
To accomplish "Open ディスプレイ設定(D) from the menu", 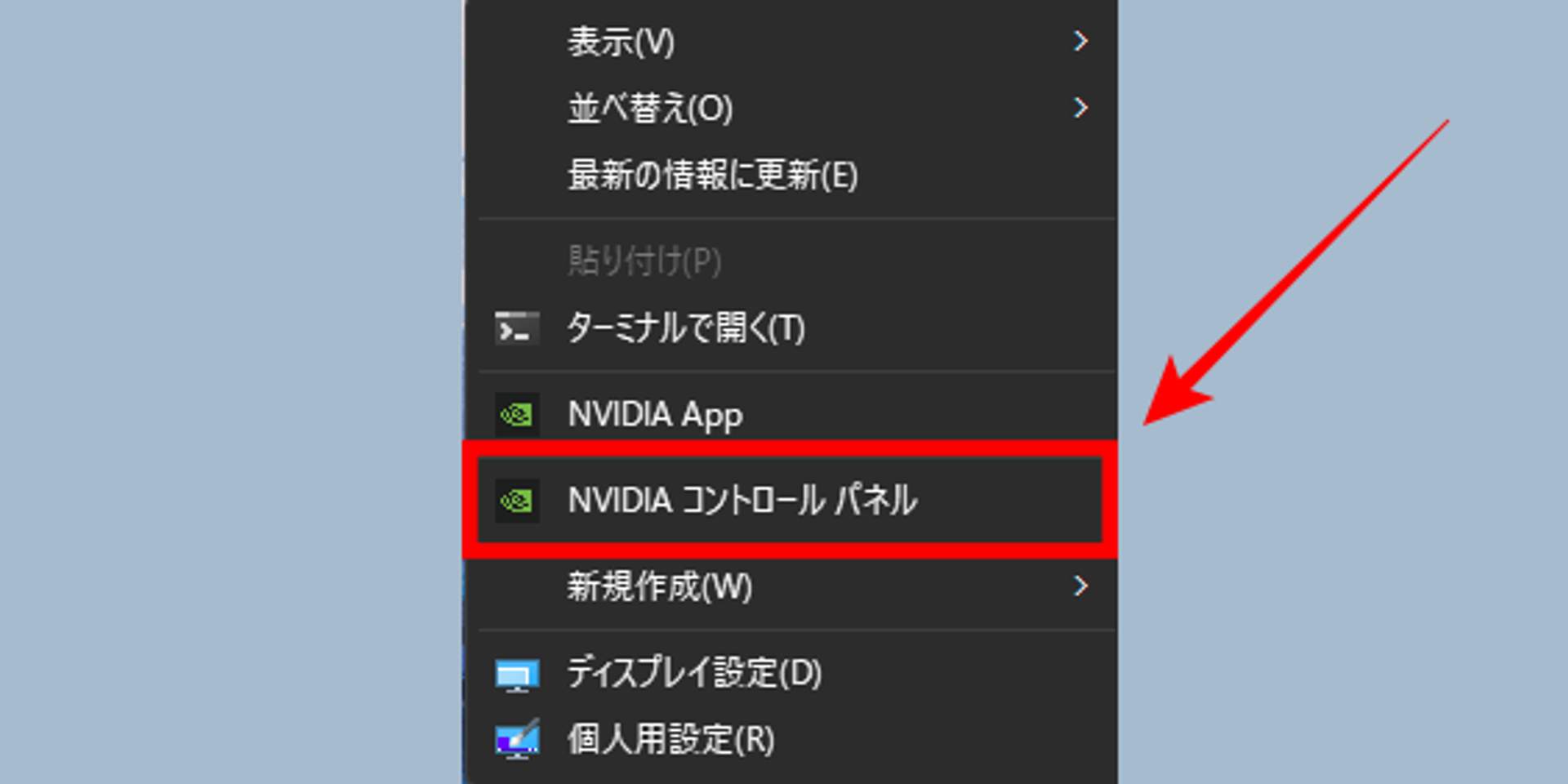I will (791, 673).
